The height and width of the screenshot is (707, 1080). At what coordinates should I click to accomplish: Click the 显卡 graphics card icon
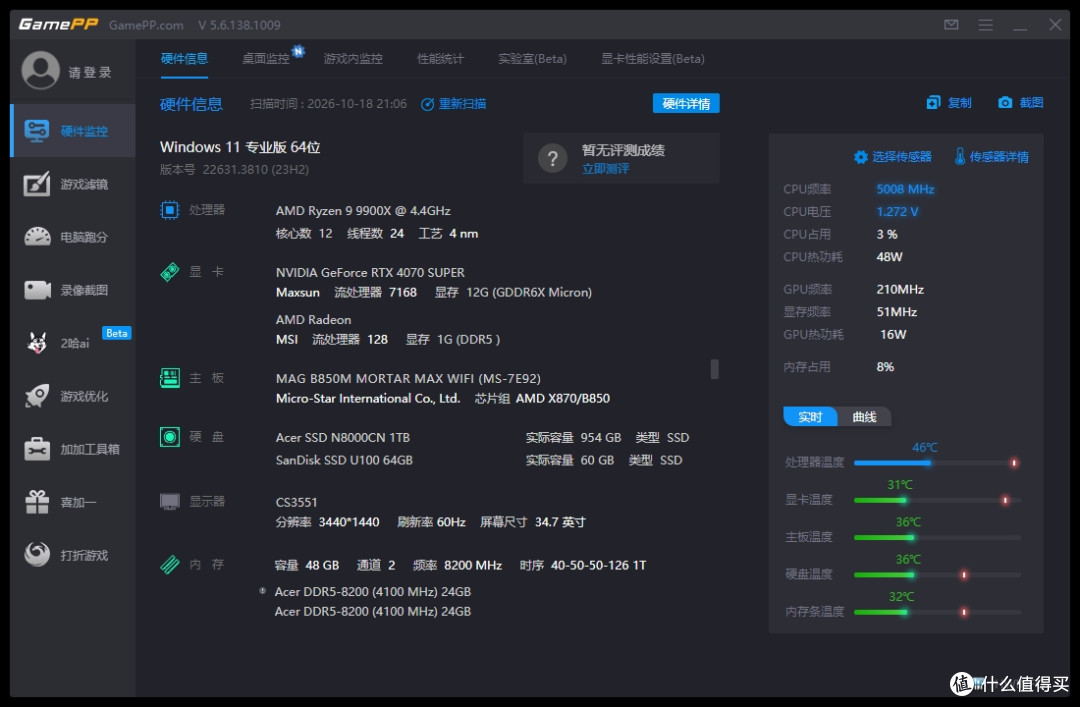point(169,271)
